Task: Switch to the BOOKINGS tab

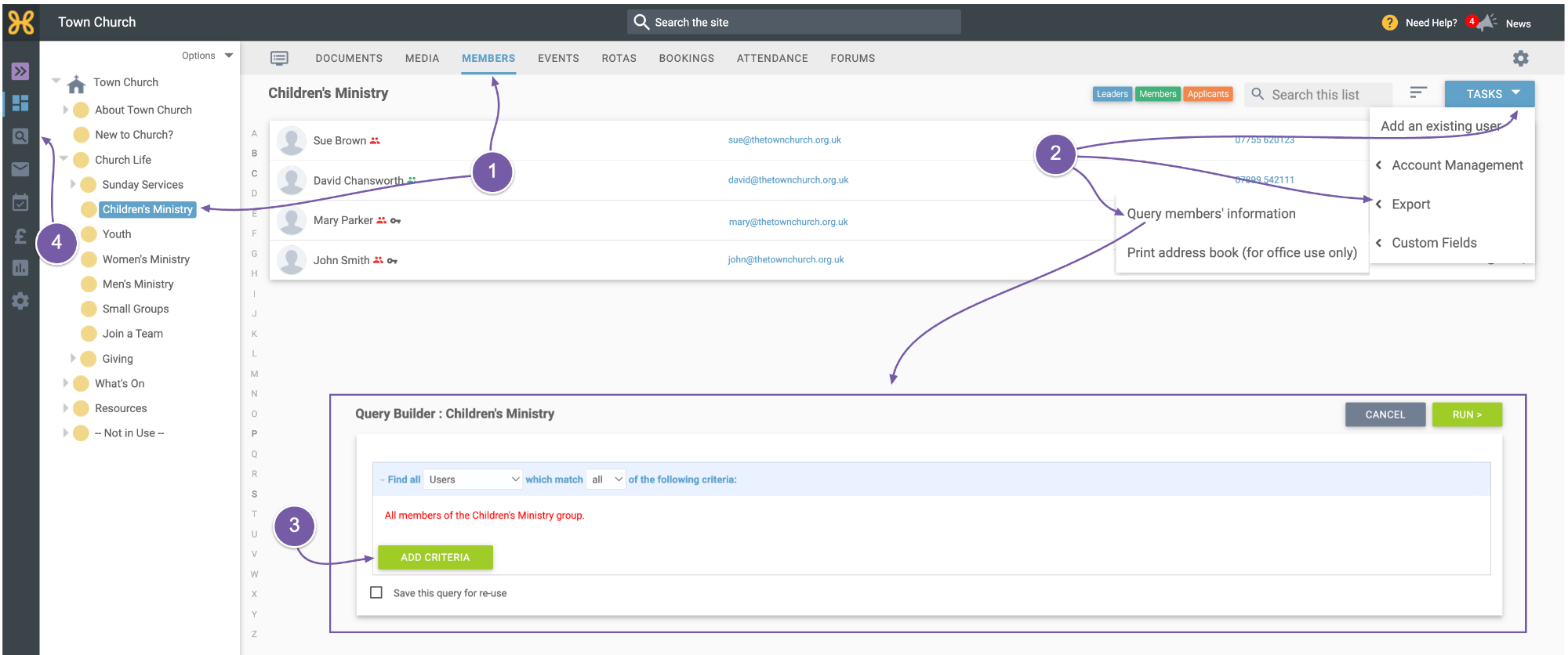Action: tap(686, 58)
